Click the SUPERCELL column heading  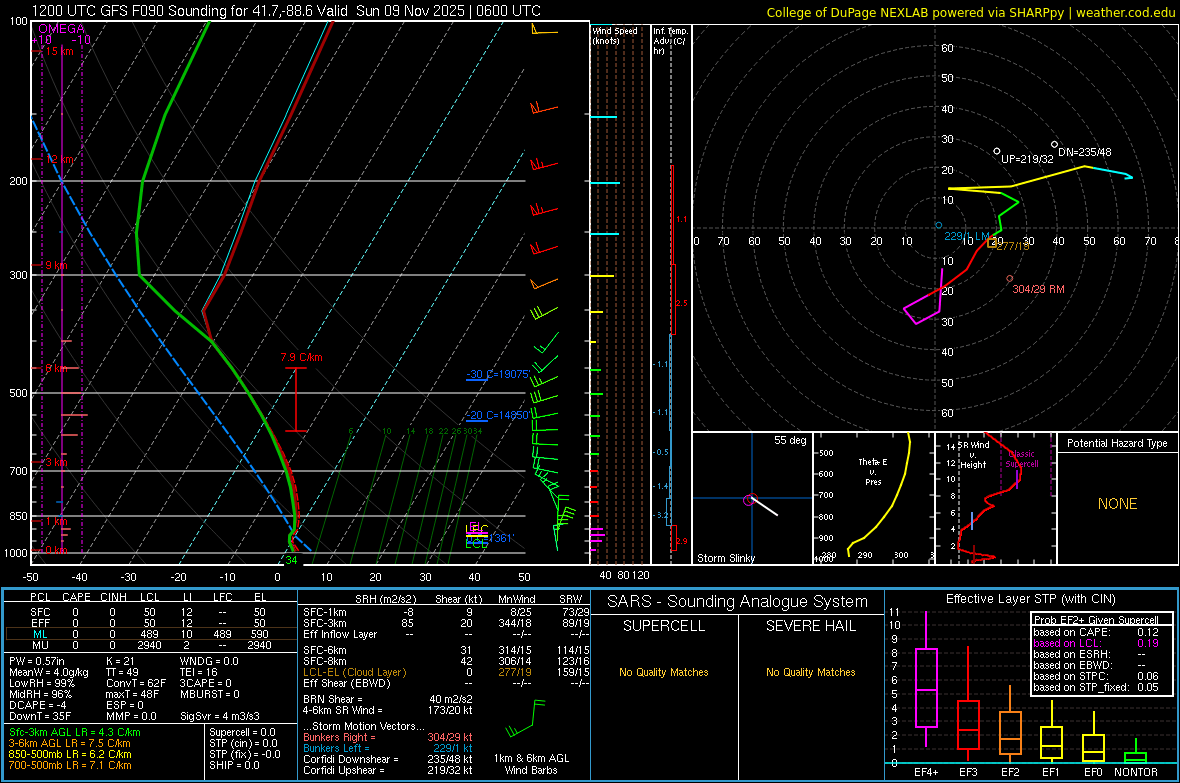point(664,626)
